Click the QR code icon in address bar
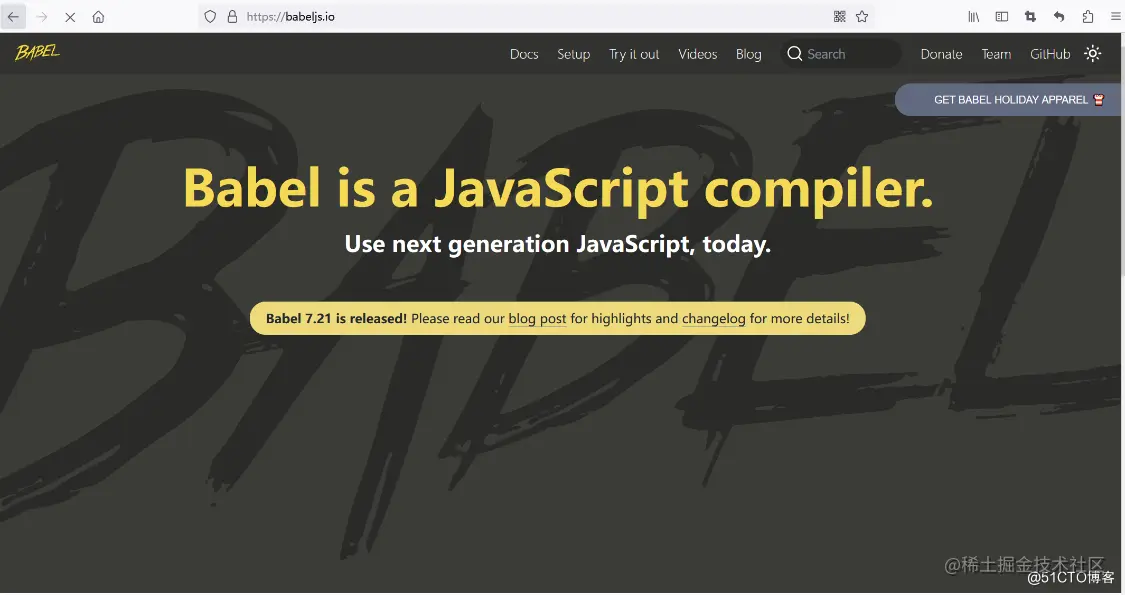Screen dimensions: 1125x595 click(x=839, y=17)
